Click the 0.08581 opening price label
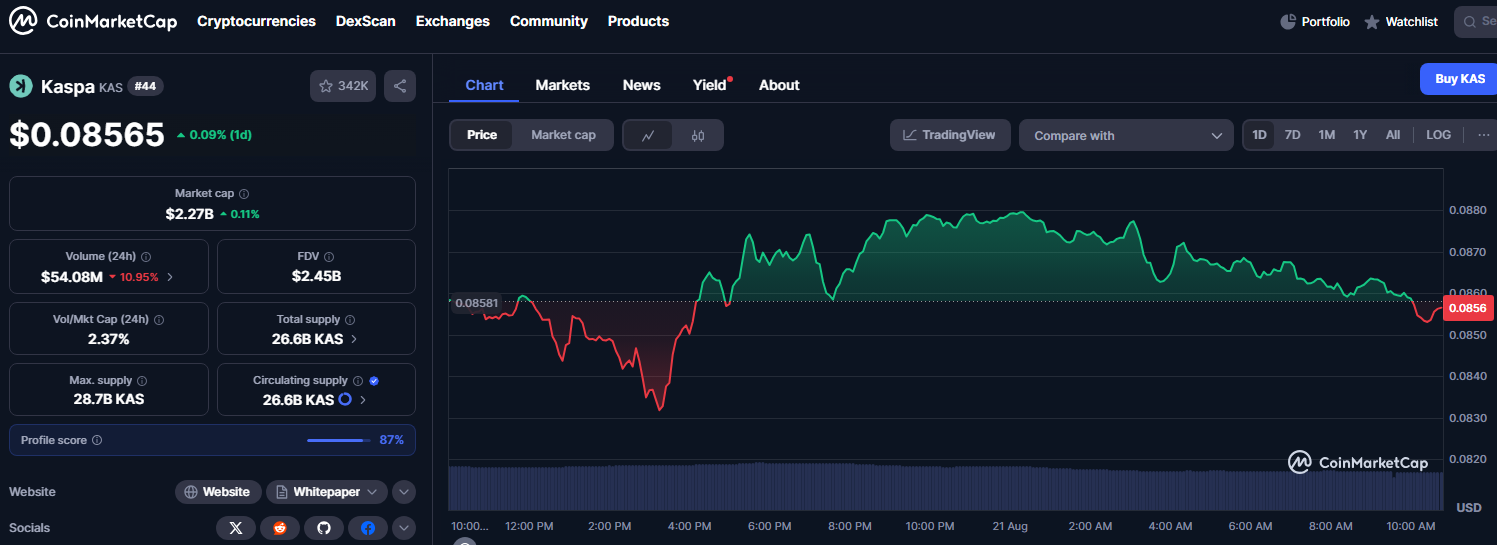Screen dimensions: 1497x545 click(476, 302)
